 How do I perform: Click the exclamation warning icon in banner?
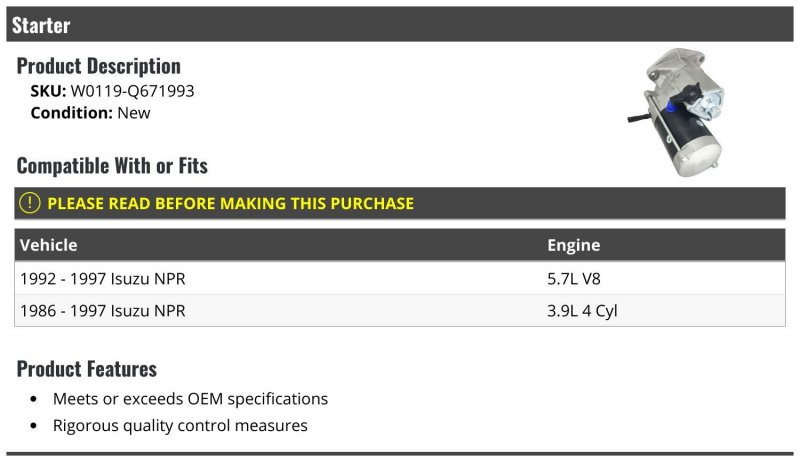point(30,203)
